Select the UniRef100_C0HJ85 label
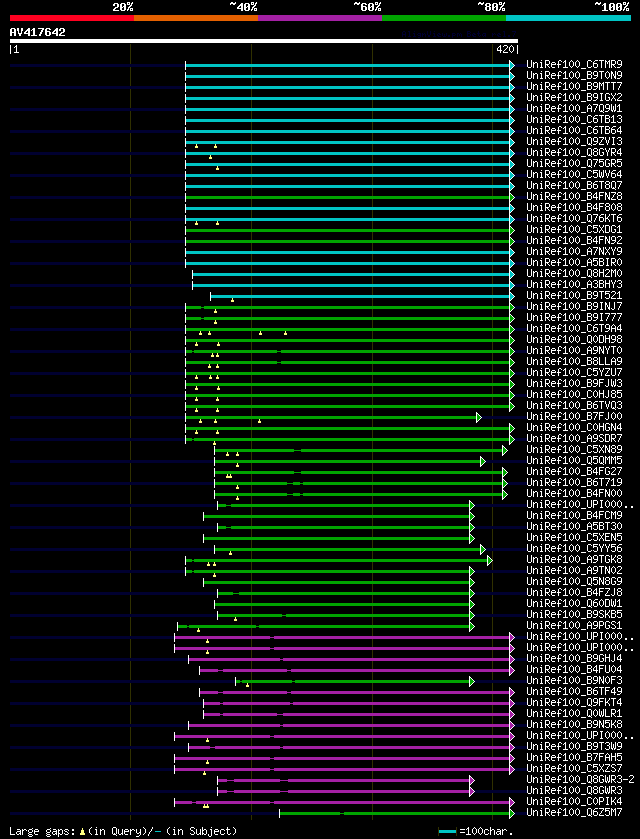This screenshot has height=839, width=640. tap(574, 395)
